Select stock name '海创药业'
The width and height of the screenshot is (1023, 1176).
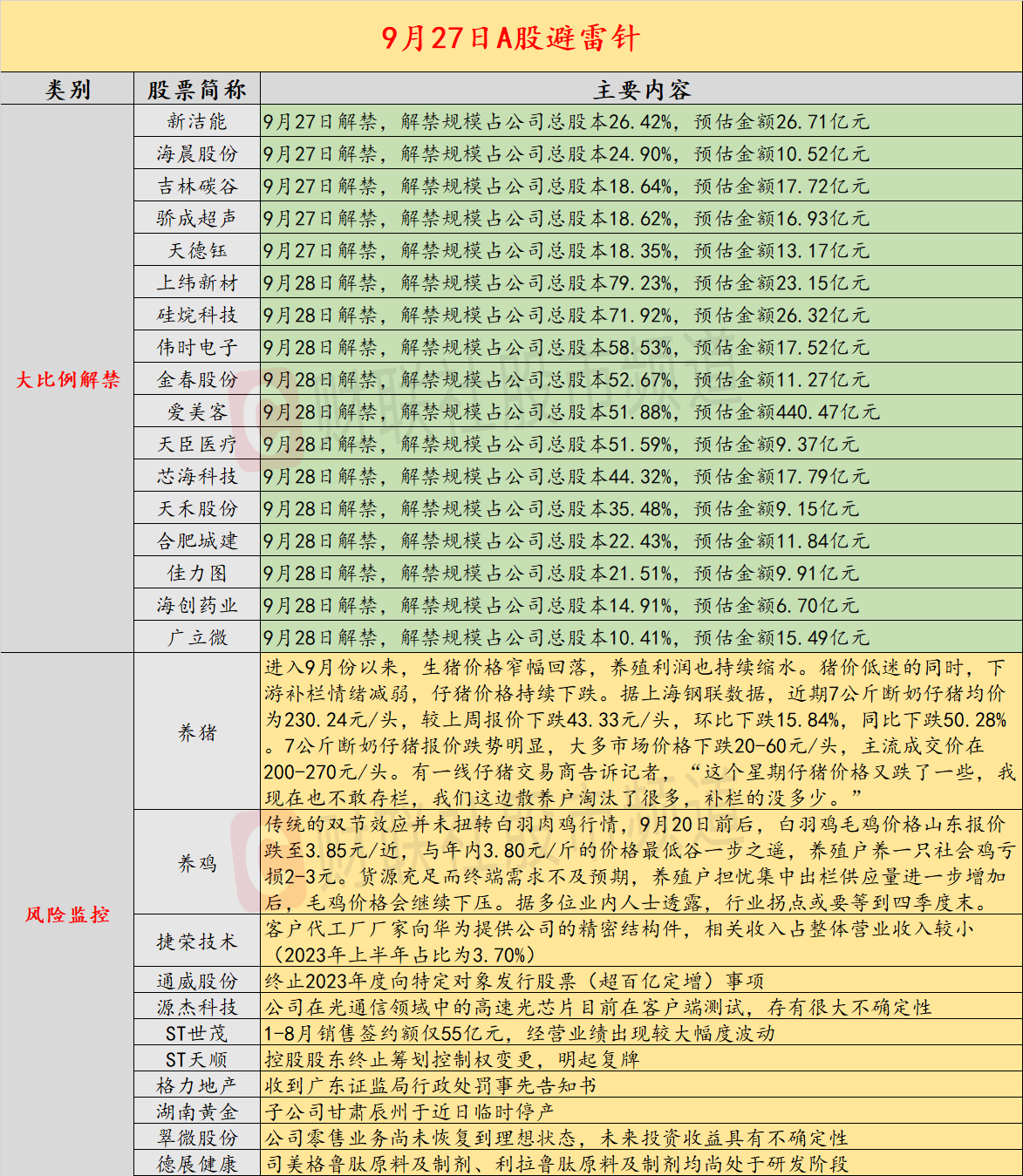coord(197,606)
